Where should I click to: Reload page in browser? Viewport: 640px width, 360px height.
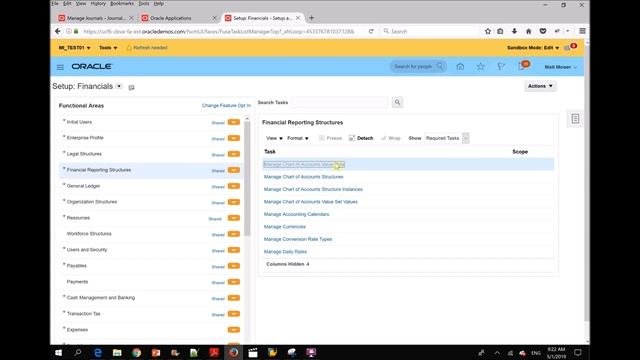pyautogui.click(x=371, y=31)
